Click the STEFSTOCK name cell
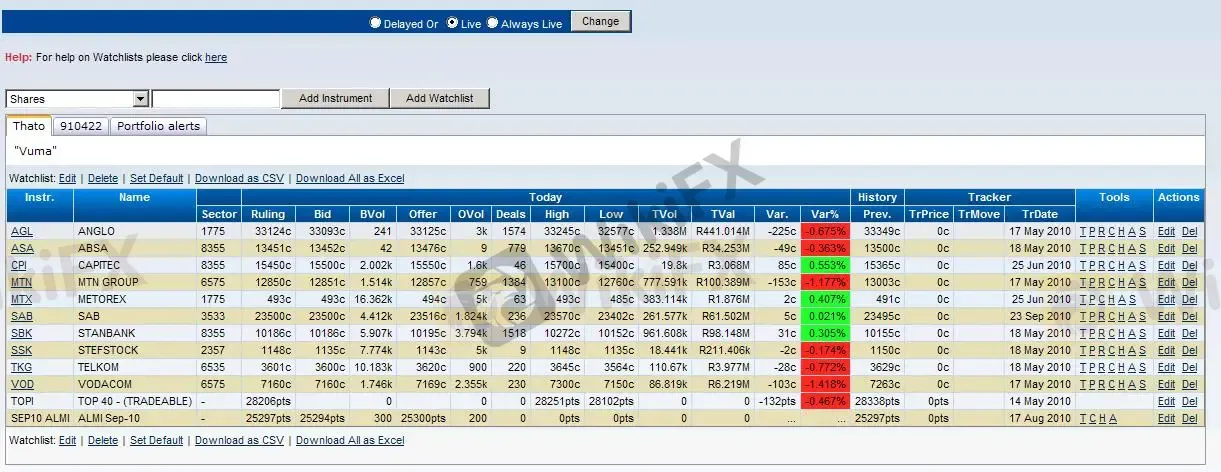 (135, 350)
